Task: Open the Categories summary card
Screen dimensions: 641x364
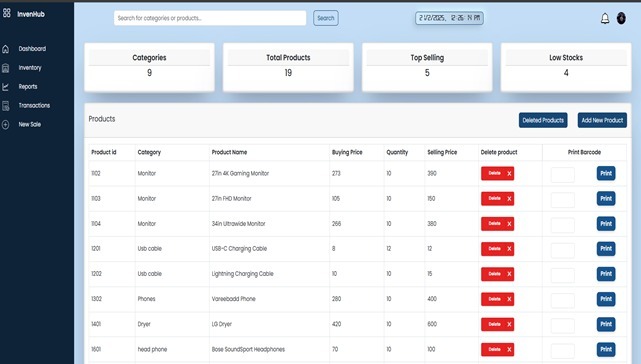Action: (149, 67)
